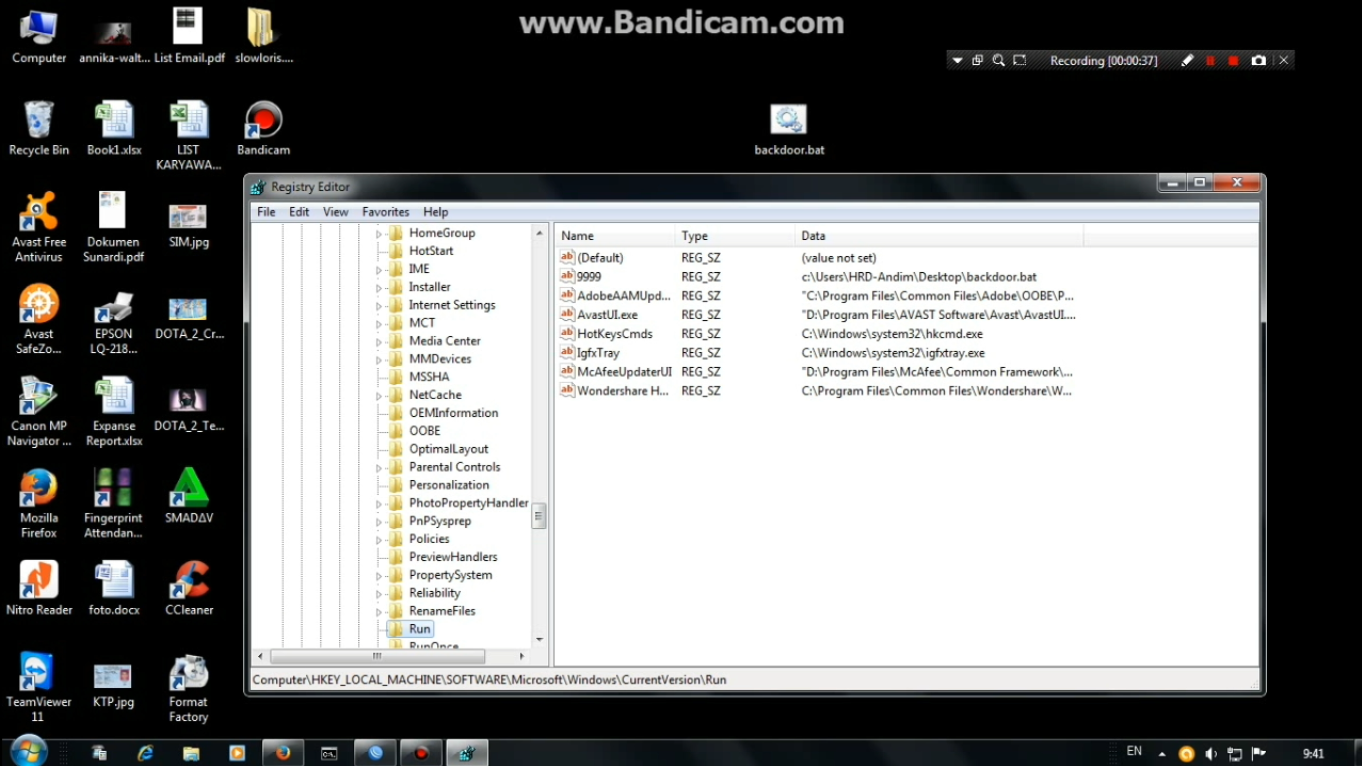This screenshot has width=1362, height=766.
Task: Open the Help menu in Registry Editor
Action: (435, 212)
